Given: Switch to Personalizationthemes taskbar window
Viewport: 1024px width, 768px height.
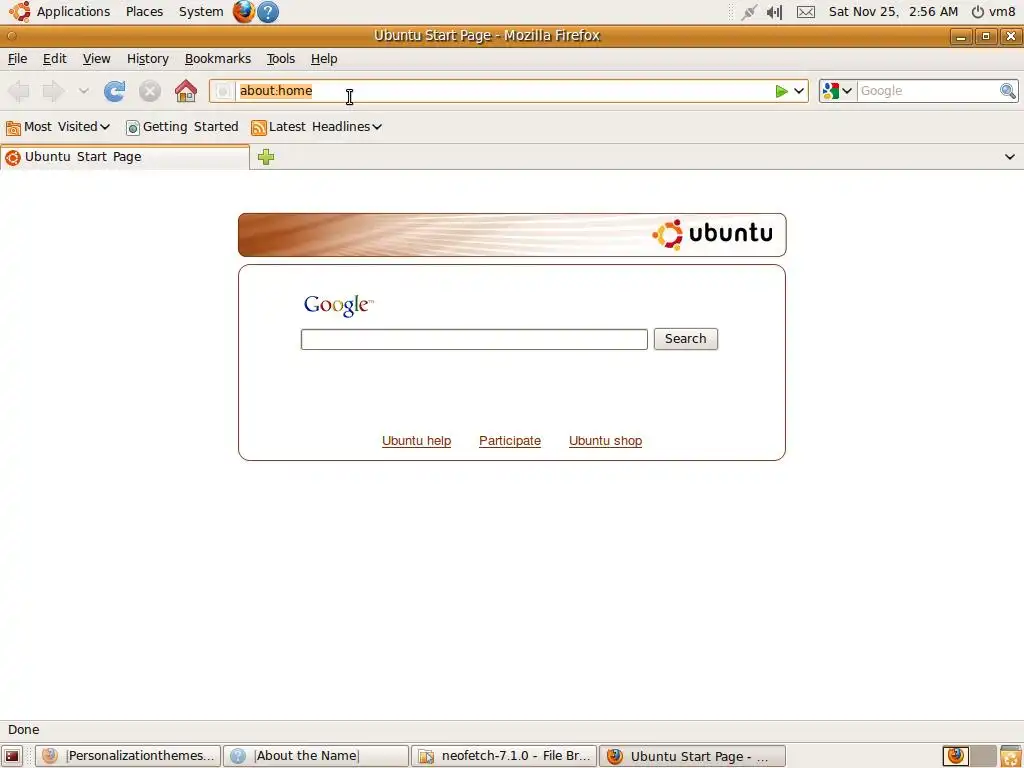Looking at the screenshot, I should click(128, 756).
